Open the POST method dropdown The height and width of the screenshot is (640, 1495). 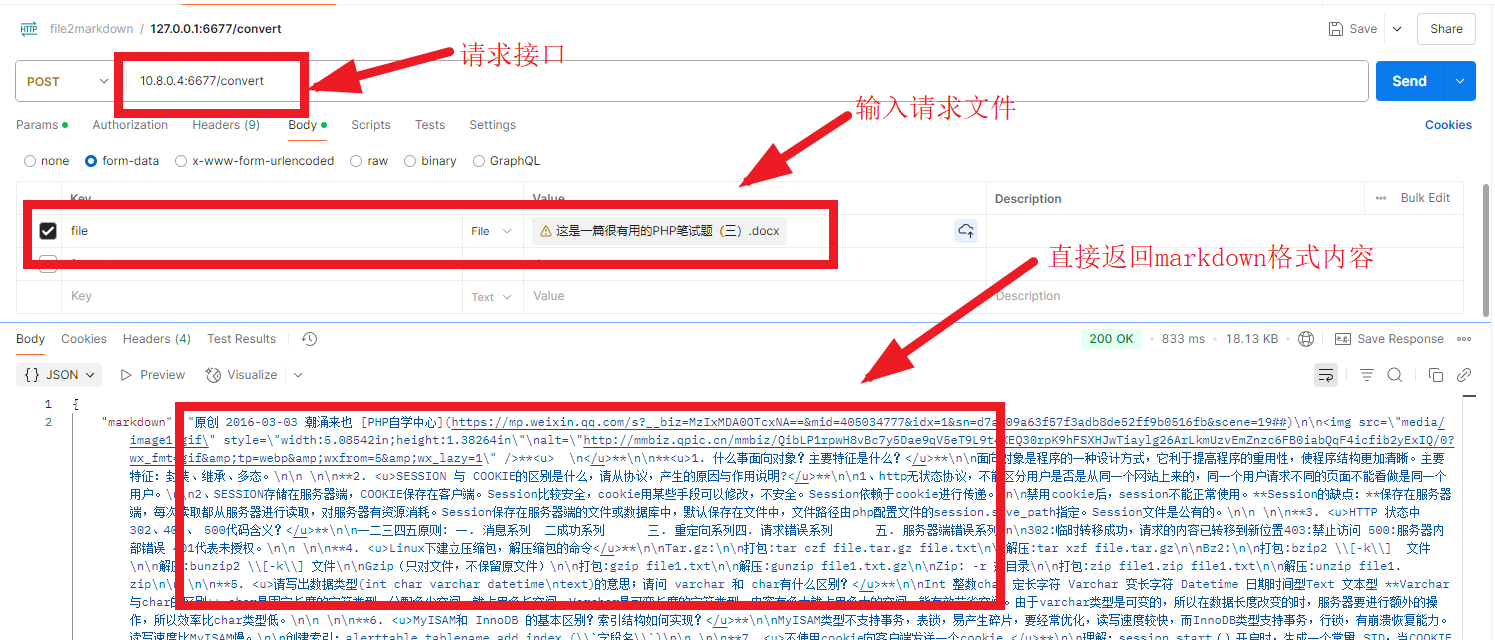point(67,81)
